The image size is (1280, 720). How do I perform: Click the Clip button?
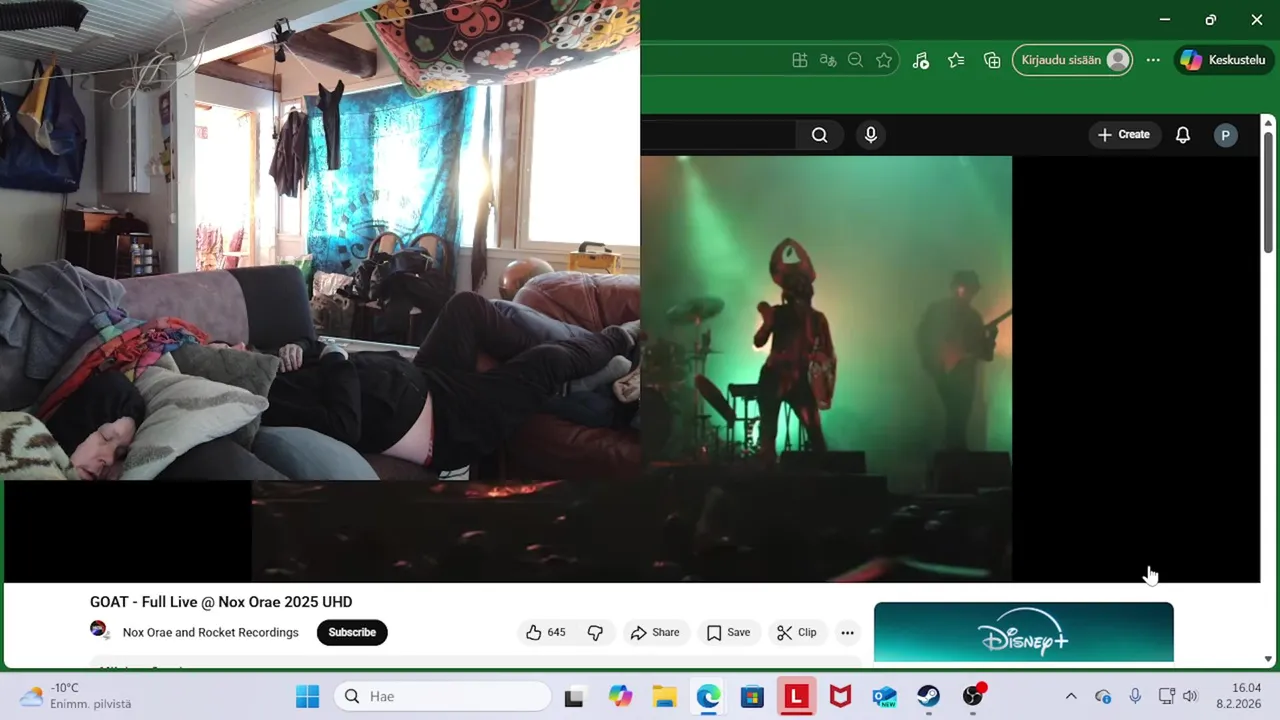pyautogui.click(x=797, y=632)
